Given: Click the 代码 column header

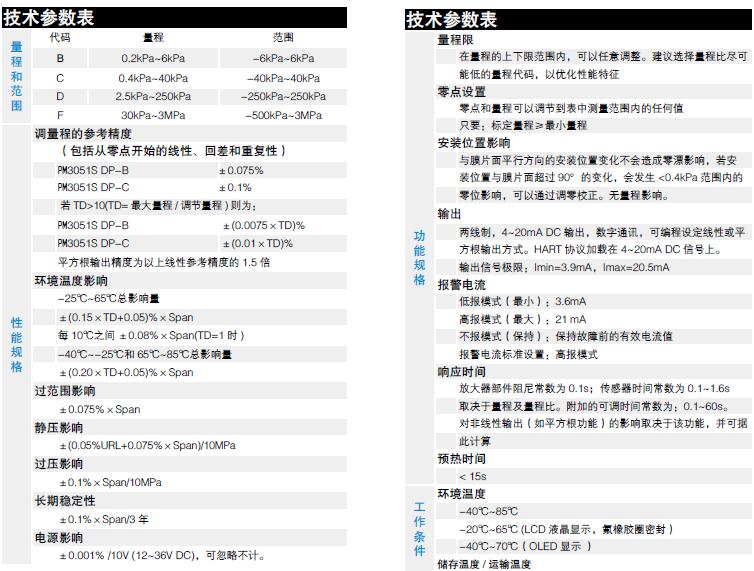Looking at the screenshot, I should 60,37.
